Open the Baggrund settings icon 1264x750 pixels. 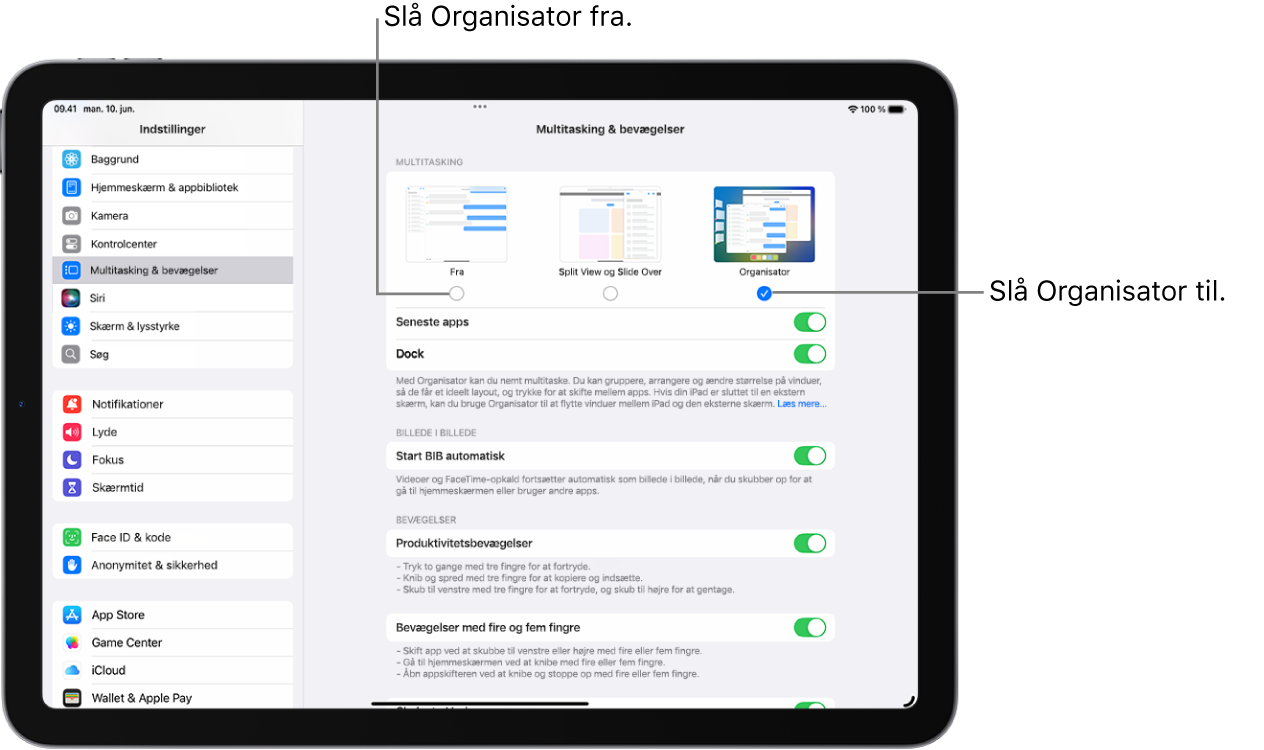click(x=71, y=159)
